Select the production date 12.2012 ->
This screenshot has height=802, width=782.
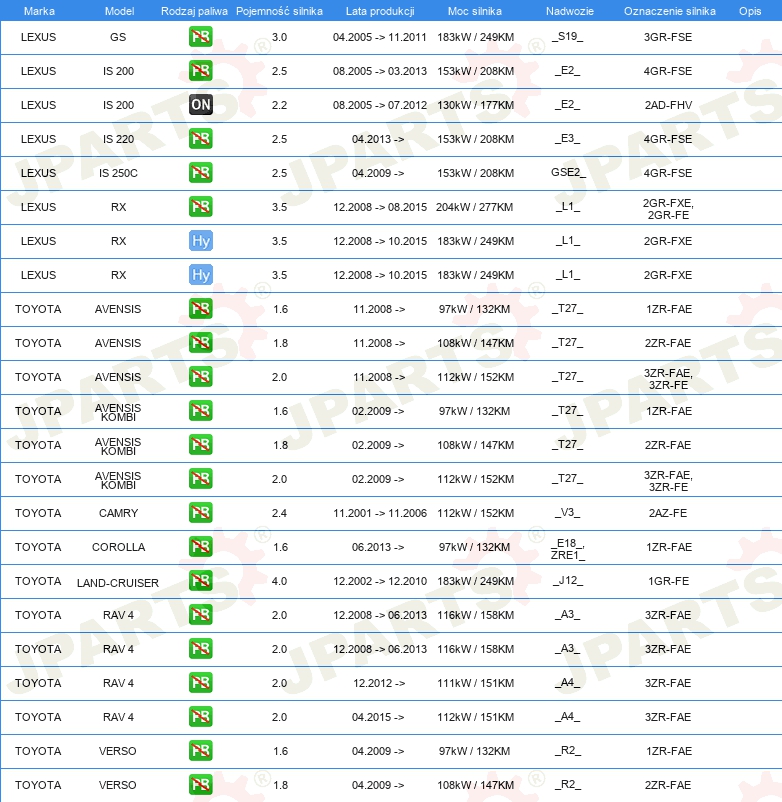coord(379,683)
